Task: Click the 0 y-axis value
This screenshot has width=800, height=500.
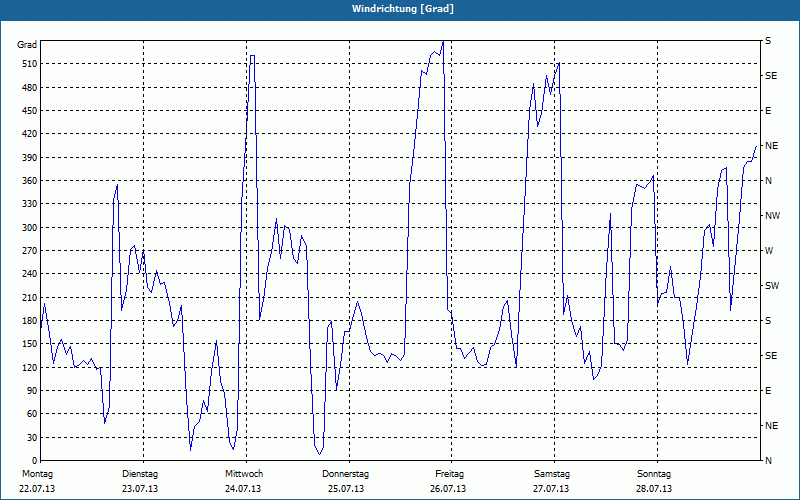Action: coord(34,461)
